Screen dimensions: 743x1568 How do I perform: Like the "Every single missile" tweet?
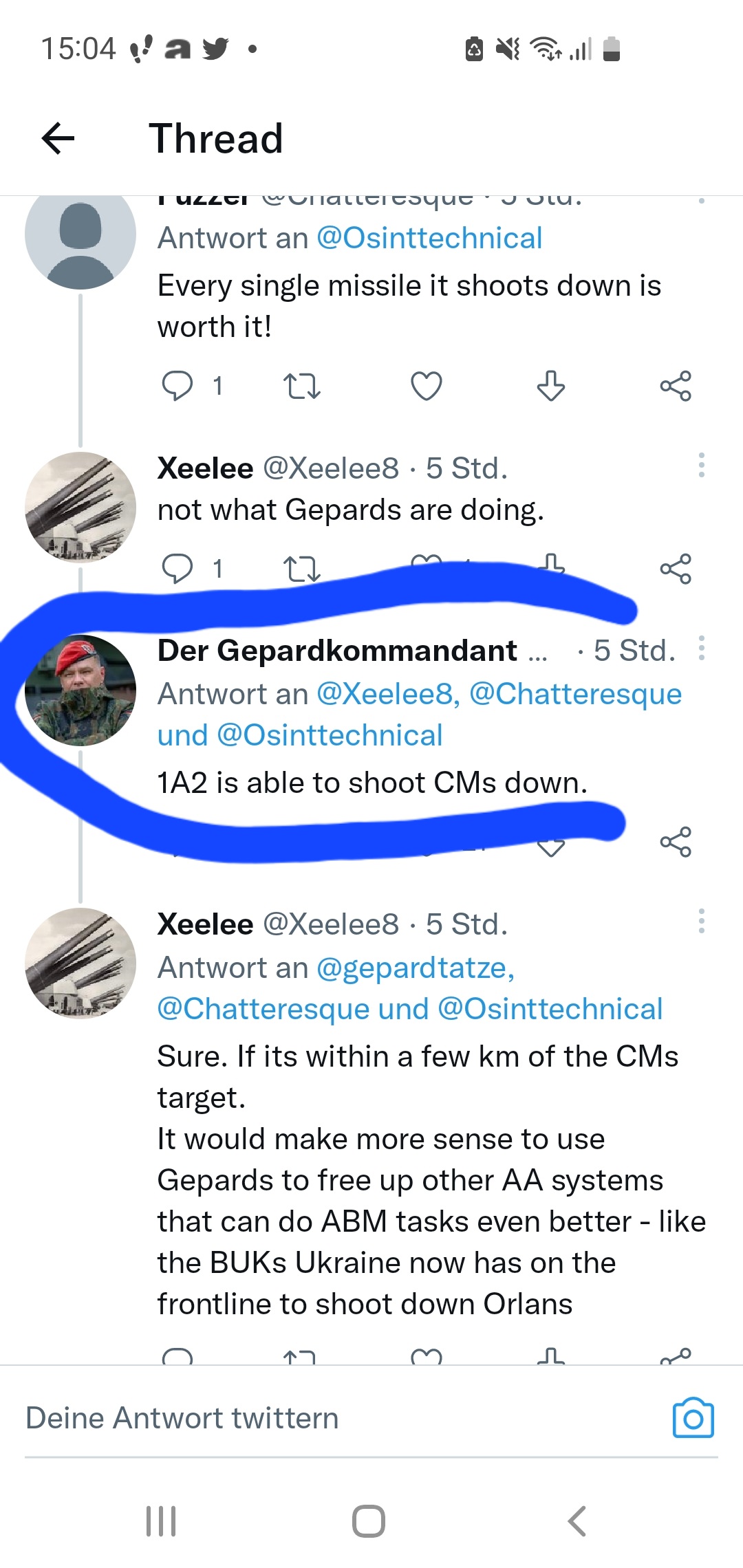coord(426,386)
